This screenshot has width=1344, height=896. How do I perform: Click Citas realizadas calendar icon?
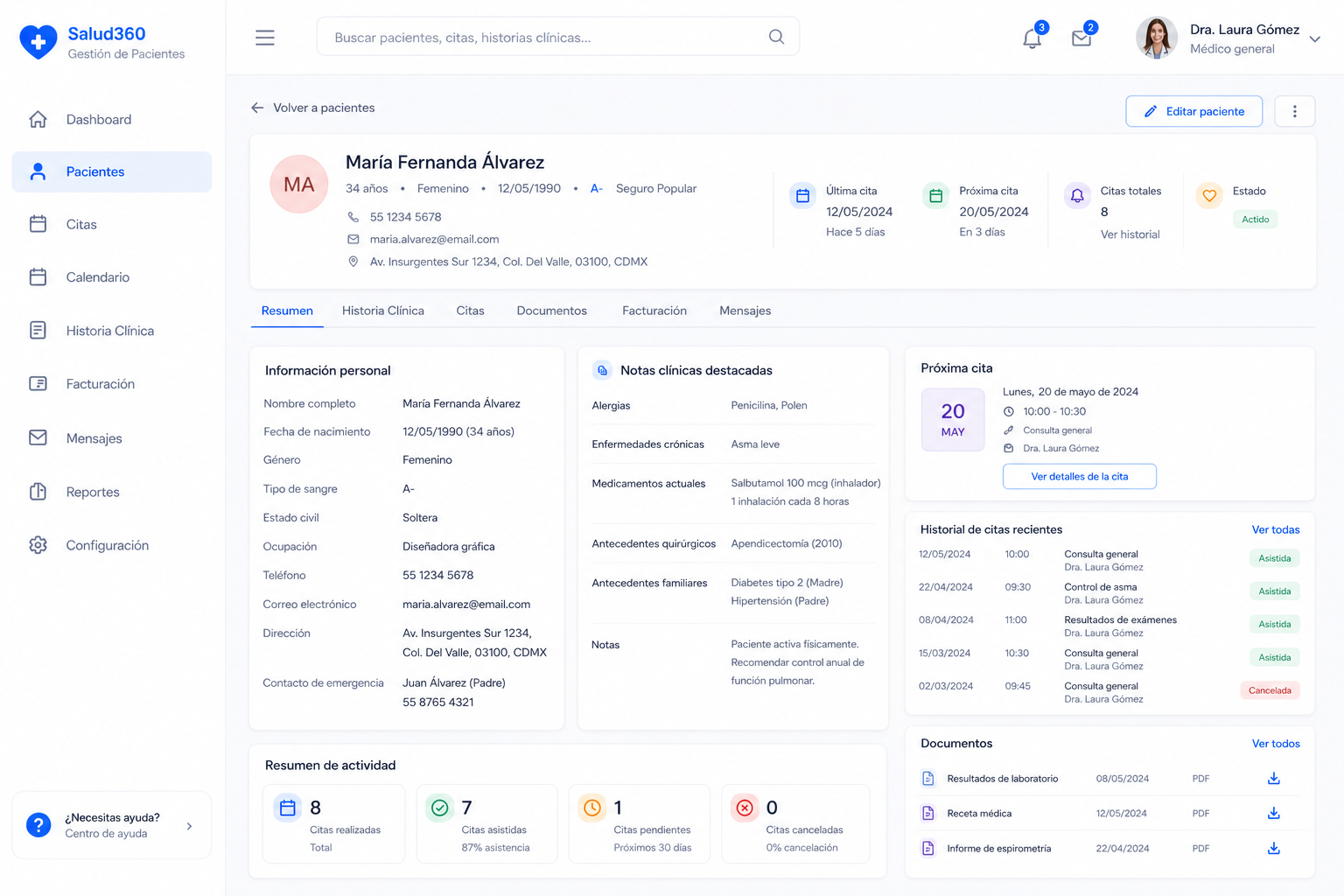tap(288, 808)
